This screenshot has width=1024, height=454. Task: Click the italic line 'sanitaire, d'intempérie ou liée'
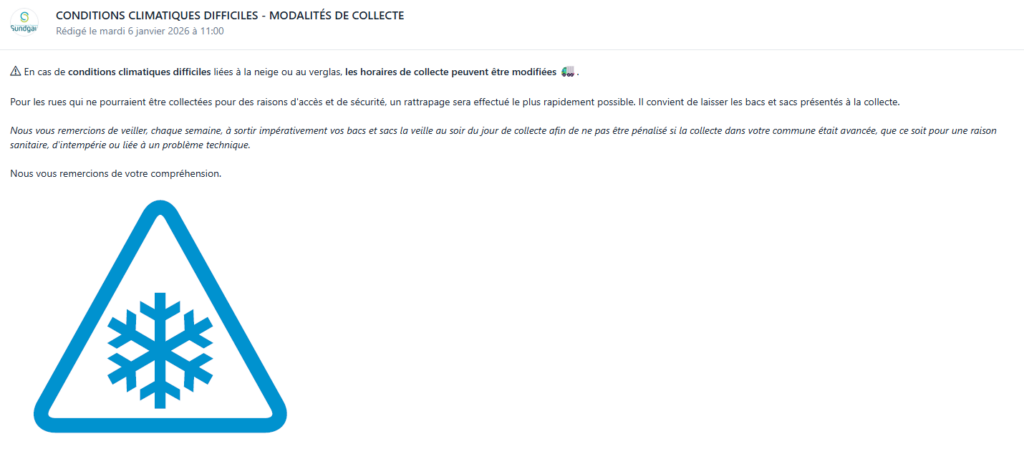coord(130,146)
